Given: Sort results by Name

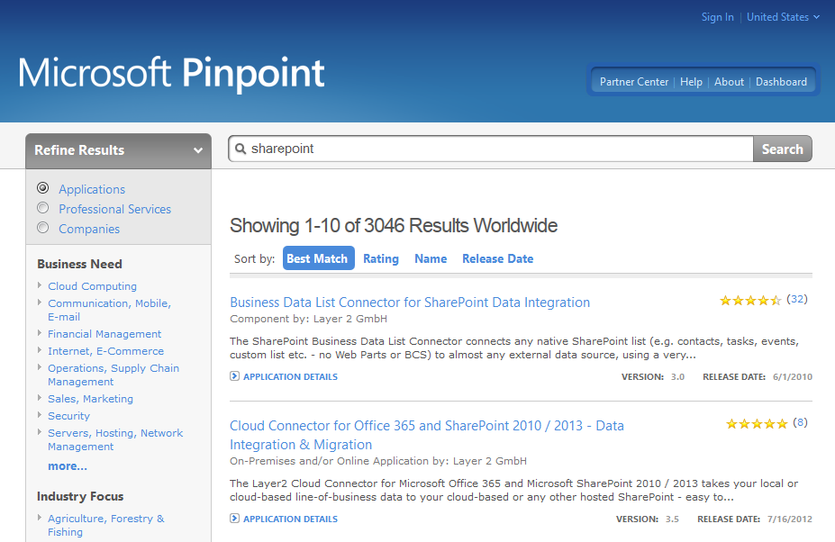Looking at the screenshot, I should coord(430,259).
